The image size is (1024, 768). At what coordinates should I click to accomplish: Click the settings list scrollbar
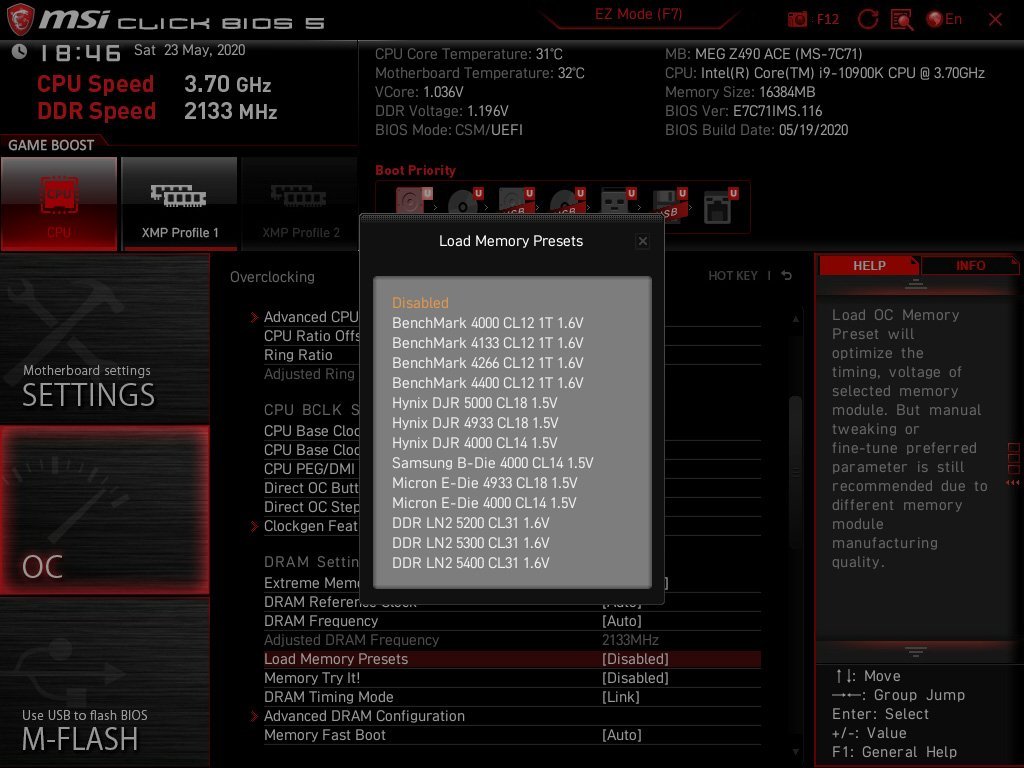[795, 472]
